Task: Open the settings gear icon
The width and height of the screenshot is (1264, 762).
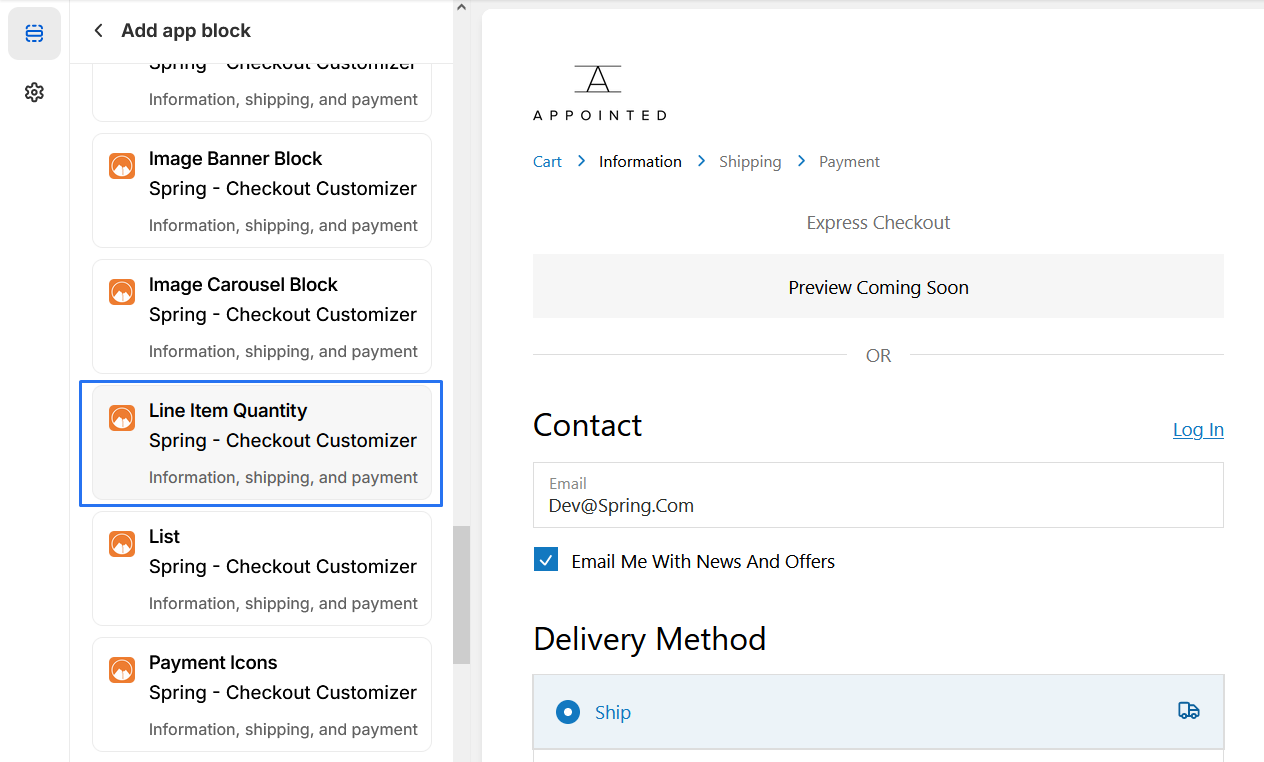Action: pos(34,93)
